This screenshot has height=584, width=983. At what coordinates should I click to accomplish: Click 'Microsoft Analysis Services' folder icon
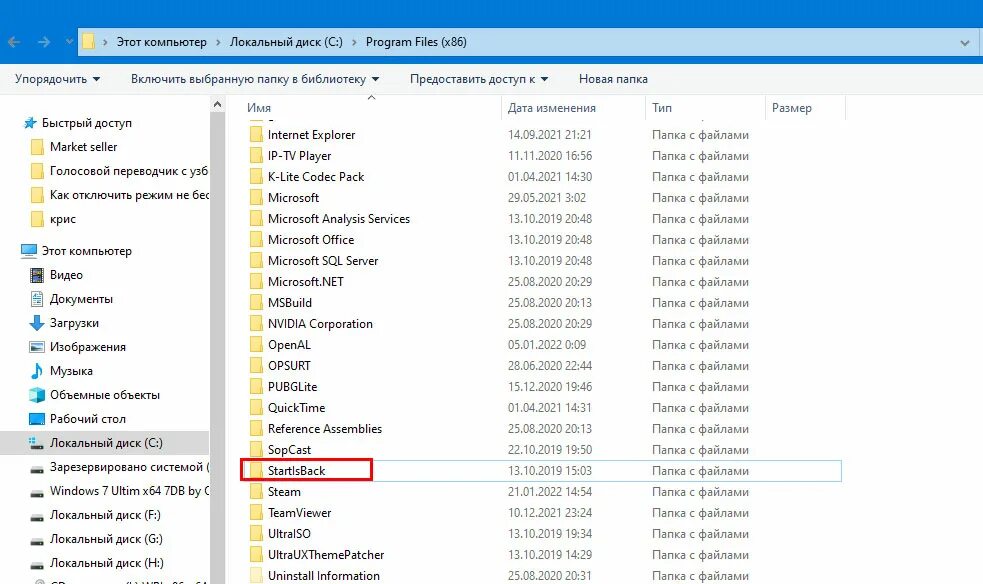(256, 219)
